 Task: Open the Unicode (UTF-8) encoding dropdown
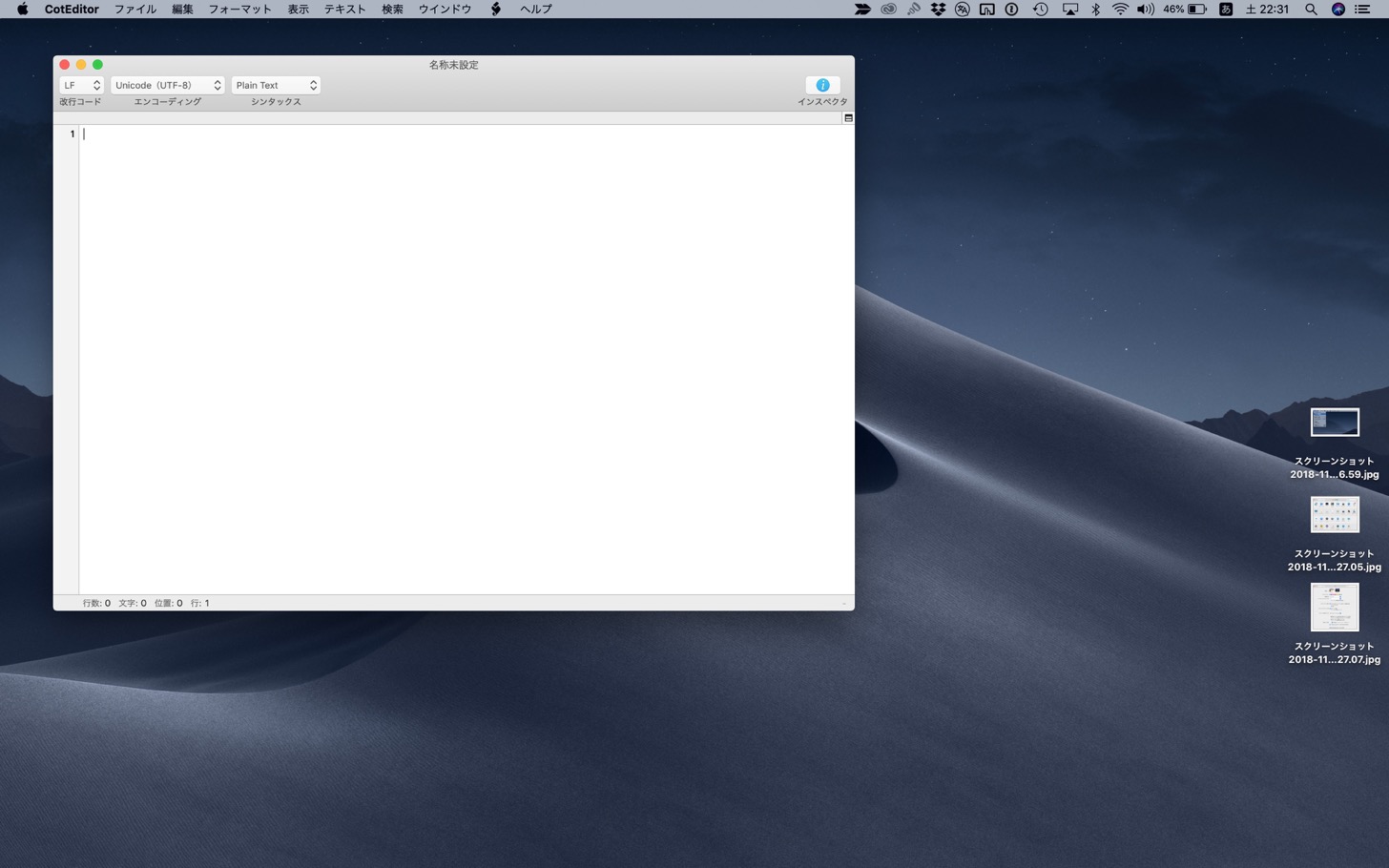point(167,85)
